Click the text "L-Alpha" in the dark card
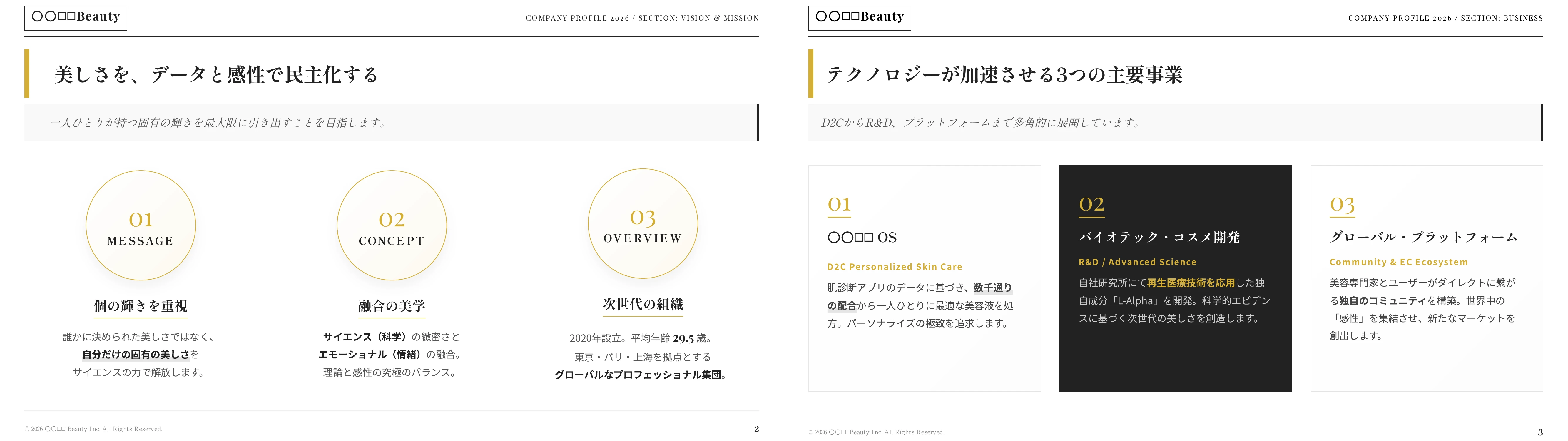 [x=1136, y=300]
